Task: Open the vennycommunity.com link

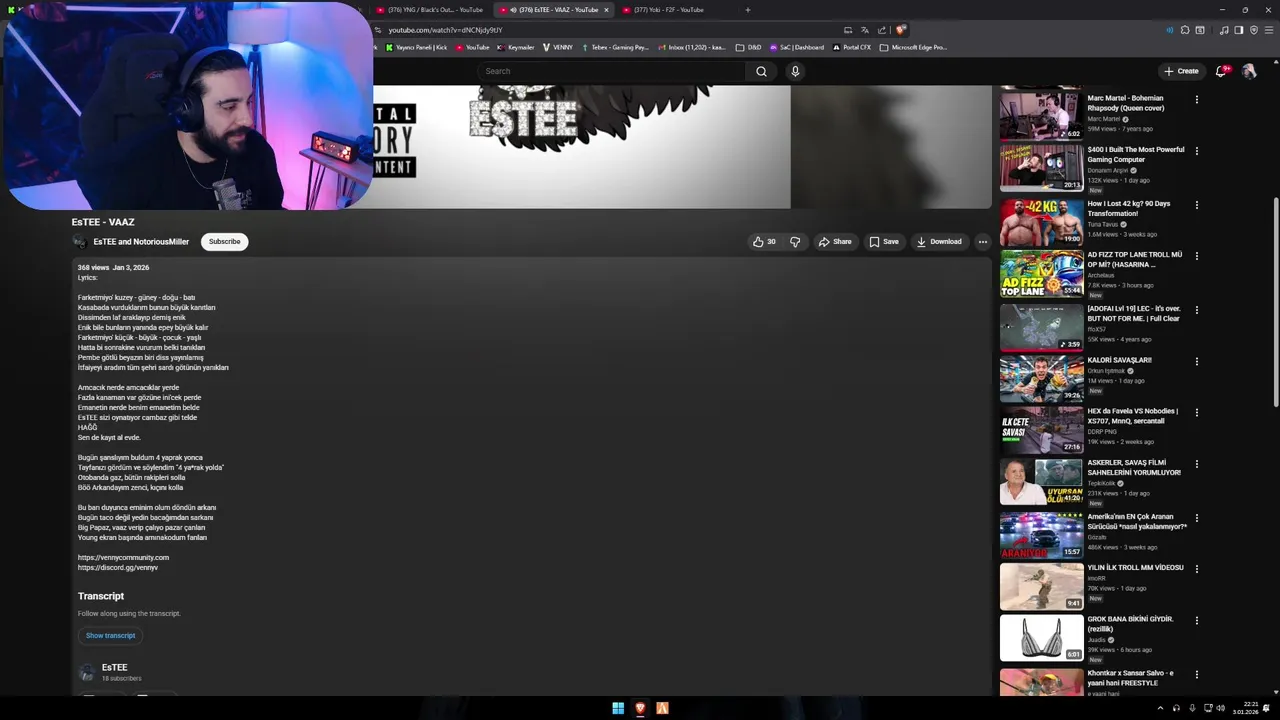Action: click(123, 557)
